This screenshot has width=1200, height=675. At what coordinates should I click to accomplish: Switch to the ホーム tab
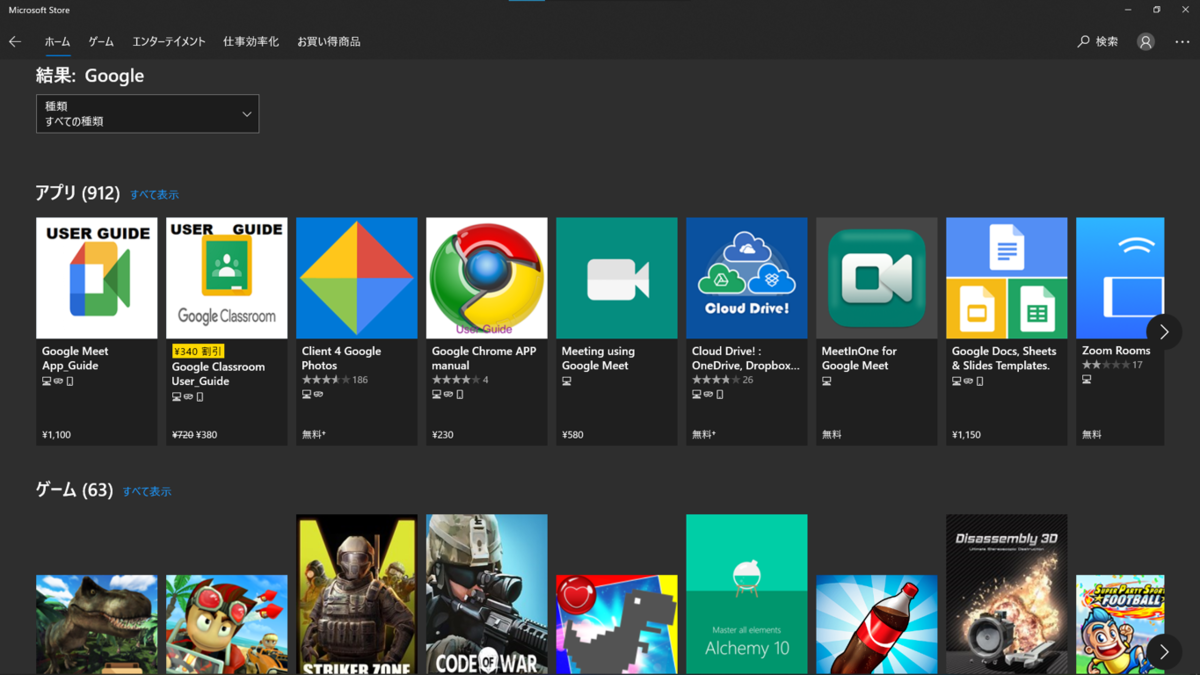57,42
